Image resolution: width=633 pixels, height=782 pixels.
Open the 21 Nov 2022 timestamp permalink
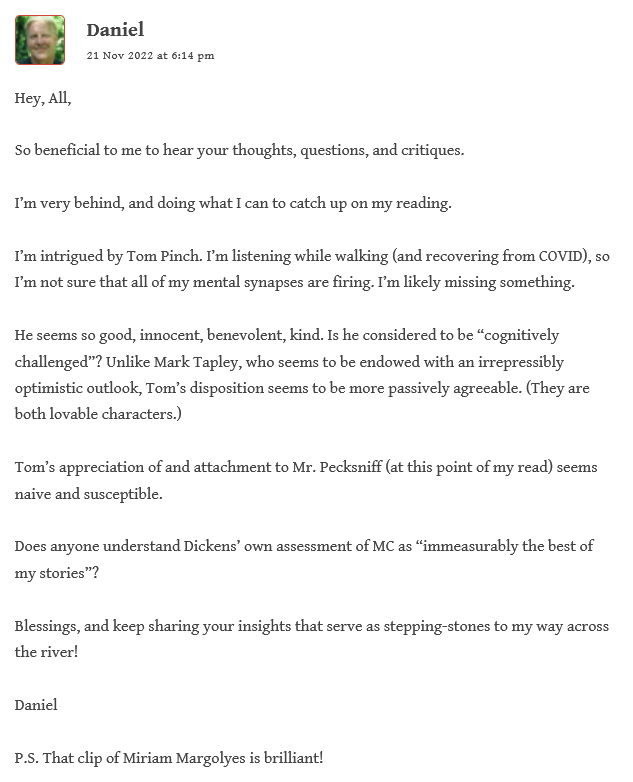pyautogui.click(x=150, y=56)
